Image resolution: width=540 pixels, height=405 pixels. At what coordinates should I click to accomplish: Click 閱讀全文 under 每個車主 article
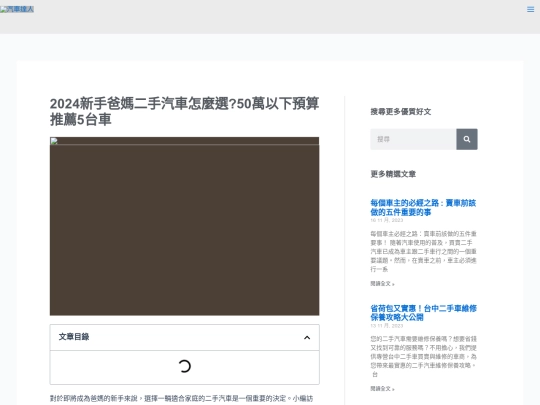[x=382, y=284]
